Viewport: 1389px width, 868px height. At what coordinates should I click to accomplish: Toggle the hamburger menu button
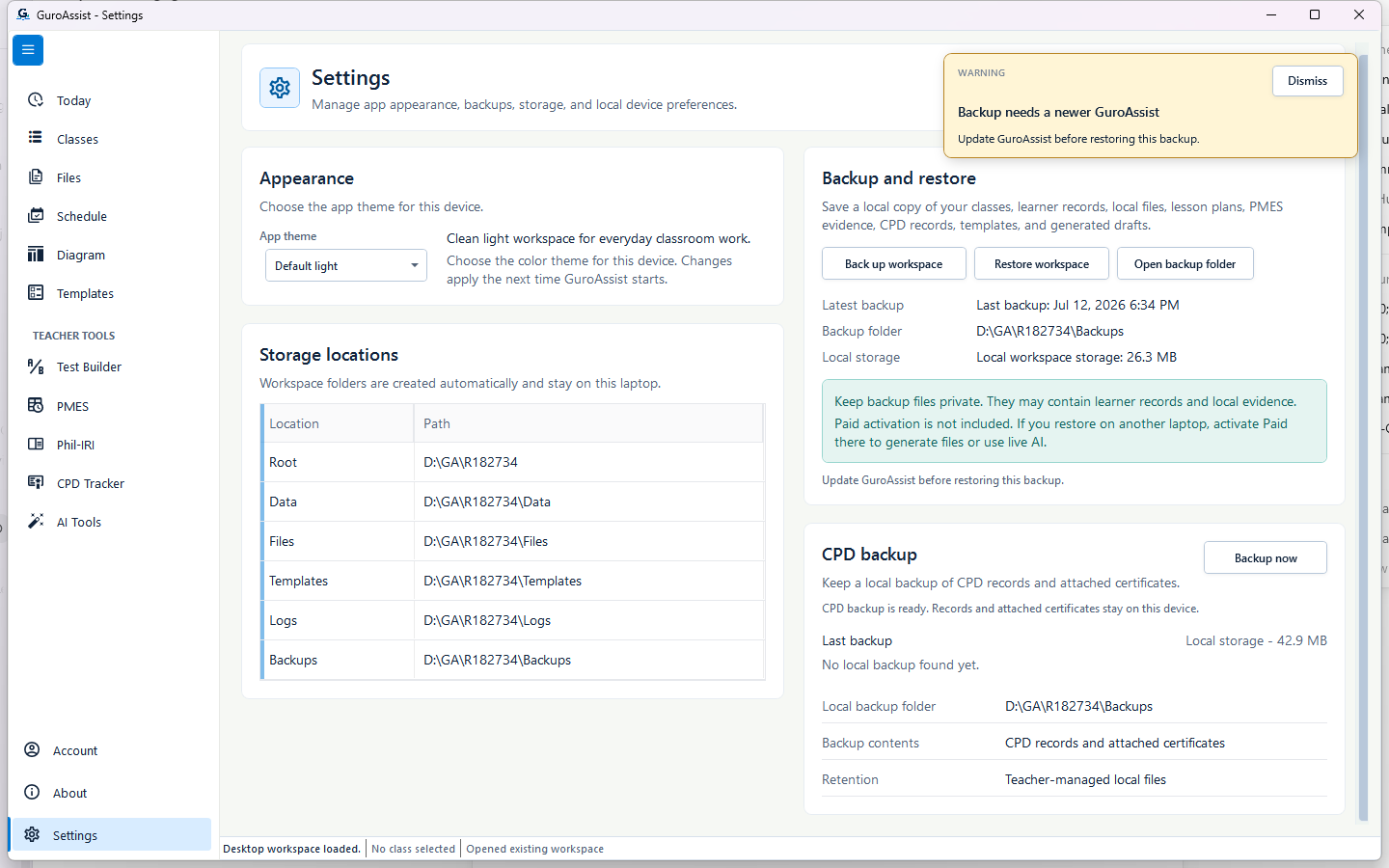tap(28, 50)
